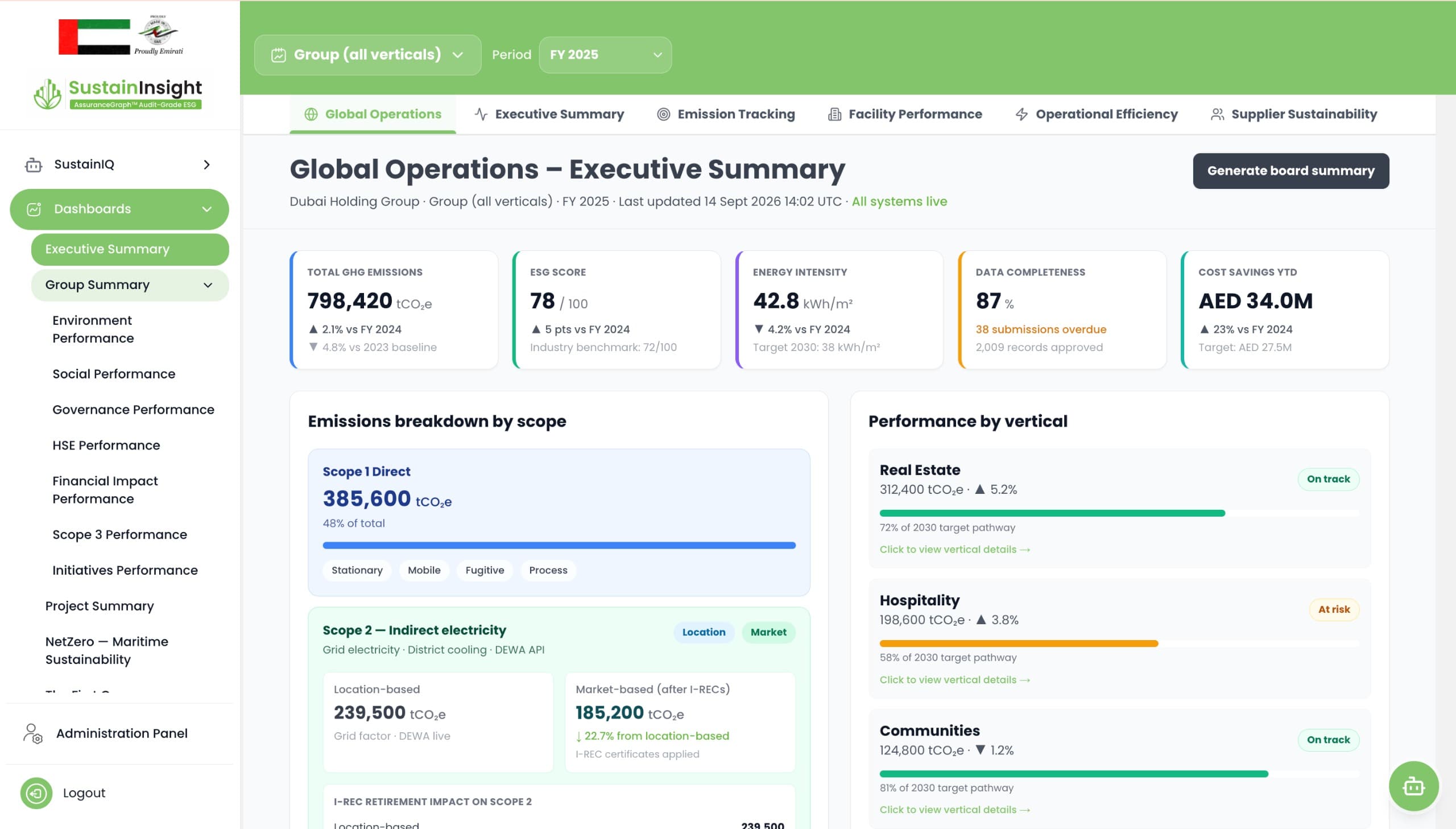Toggle the Location view for Scope 2

(704, 632)
